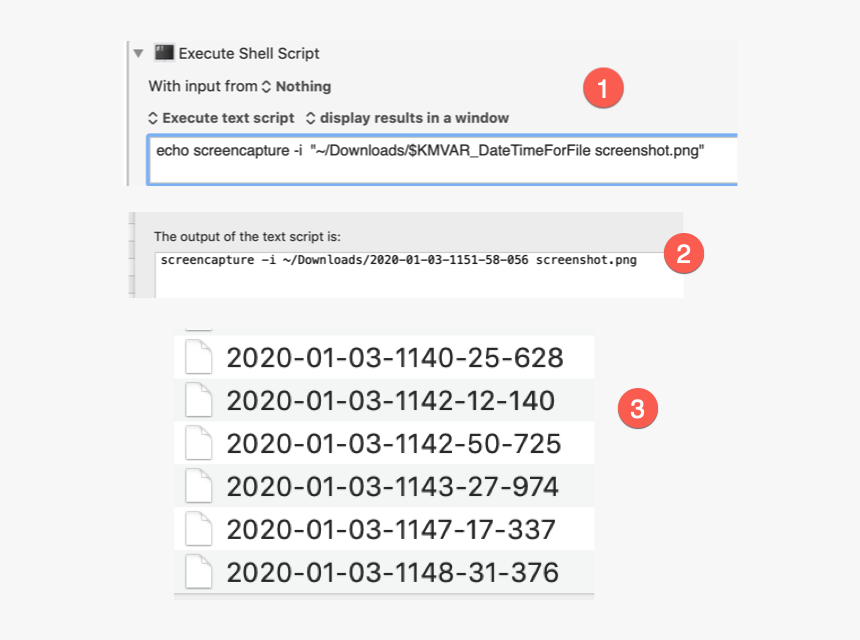Click file icon for 2020-01-03-1147-17-337
860x640 pixels.
coord(200,529)
